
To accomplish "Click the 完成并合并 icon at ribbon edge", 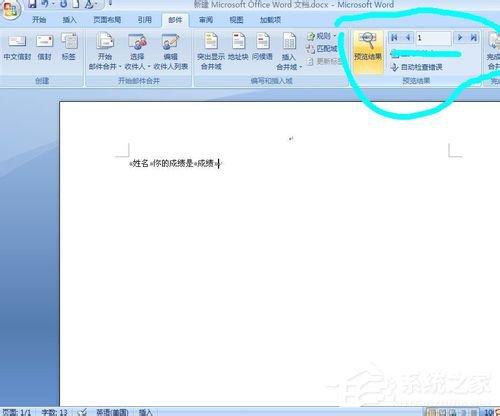I will tap(494, 50).
